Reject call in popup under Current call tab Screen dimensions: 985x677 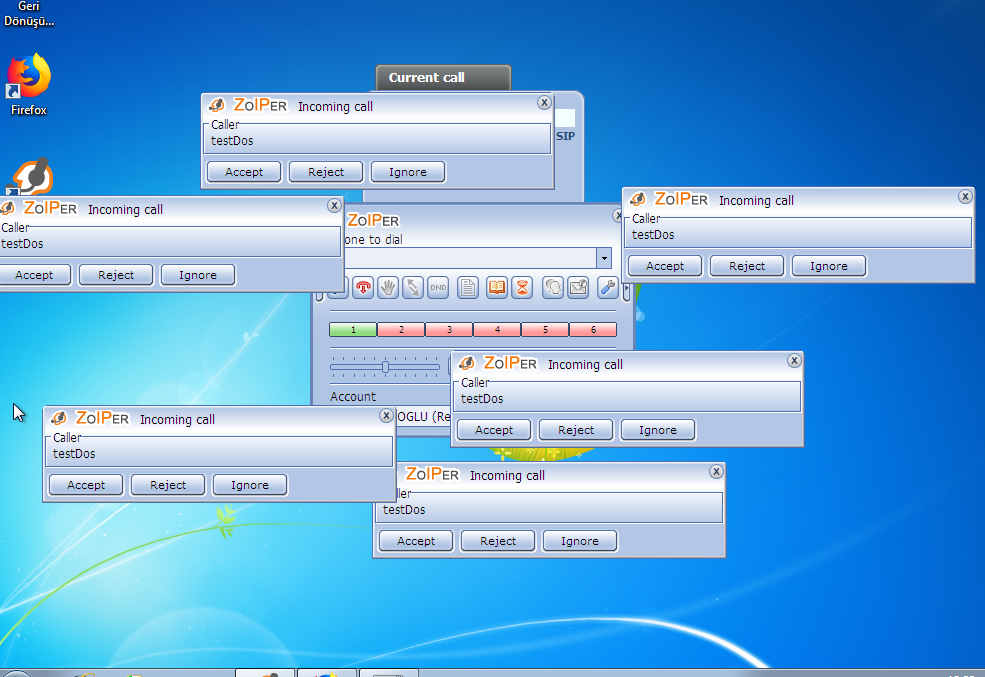(325, 172)
